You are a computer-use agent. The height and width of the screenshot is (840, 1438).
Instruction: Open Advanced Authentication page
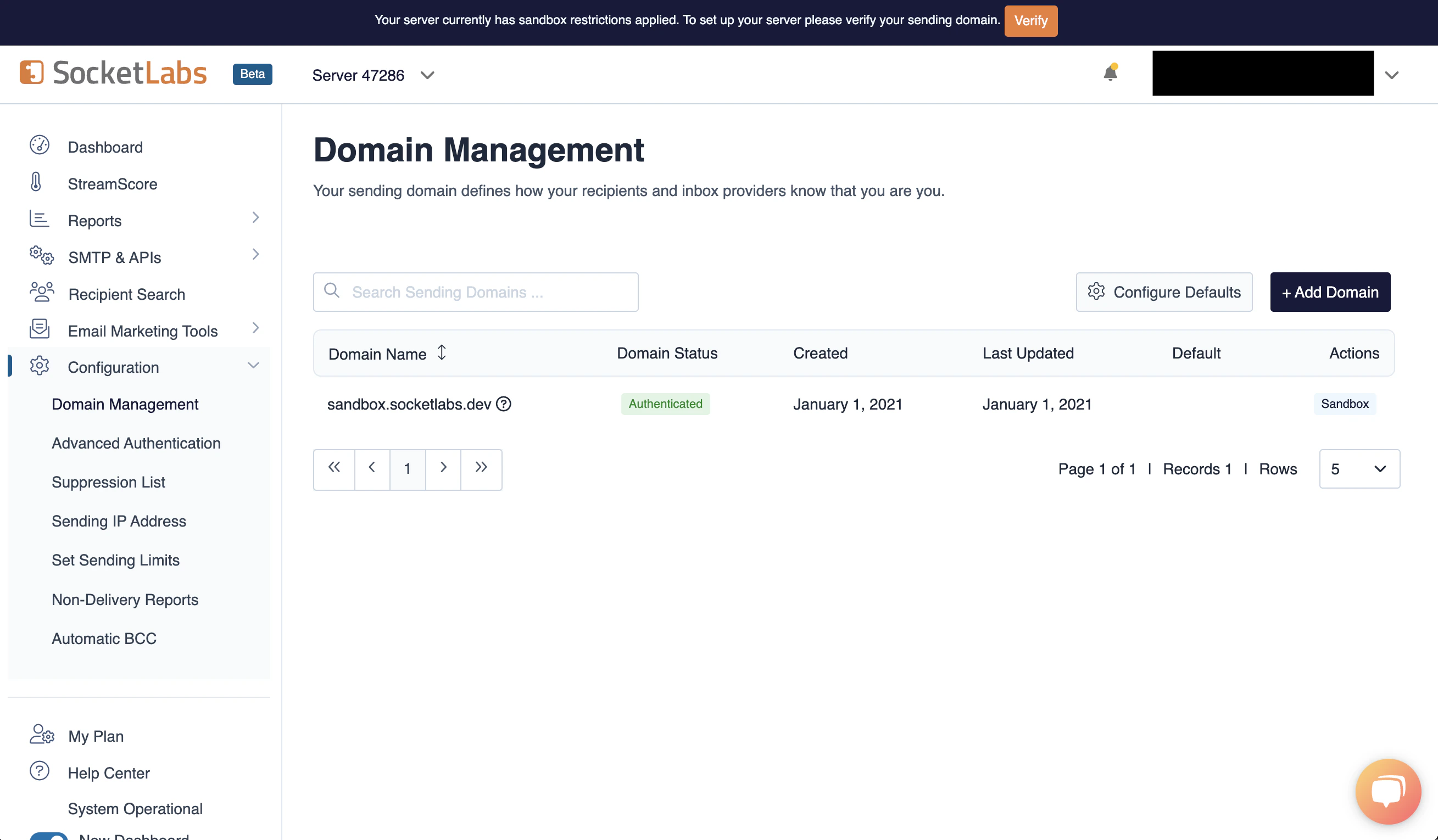coord(136,443)
